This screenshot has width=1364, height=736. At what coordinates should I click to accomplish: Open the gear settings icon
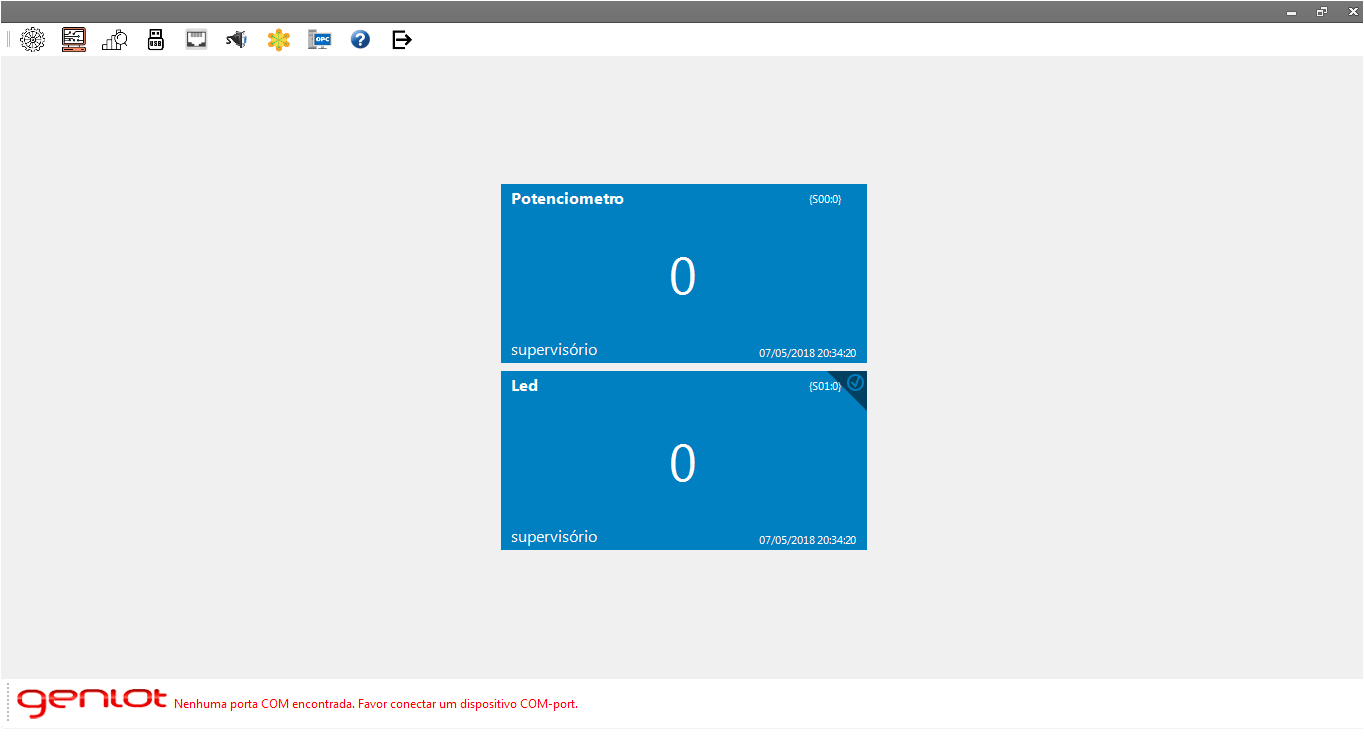pos(33,40)
